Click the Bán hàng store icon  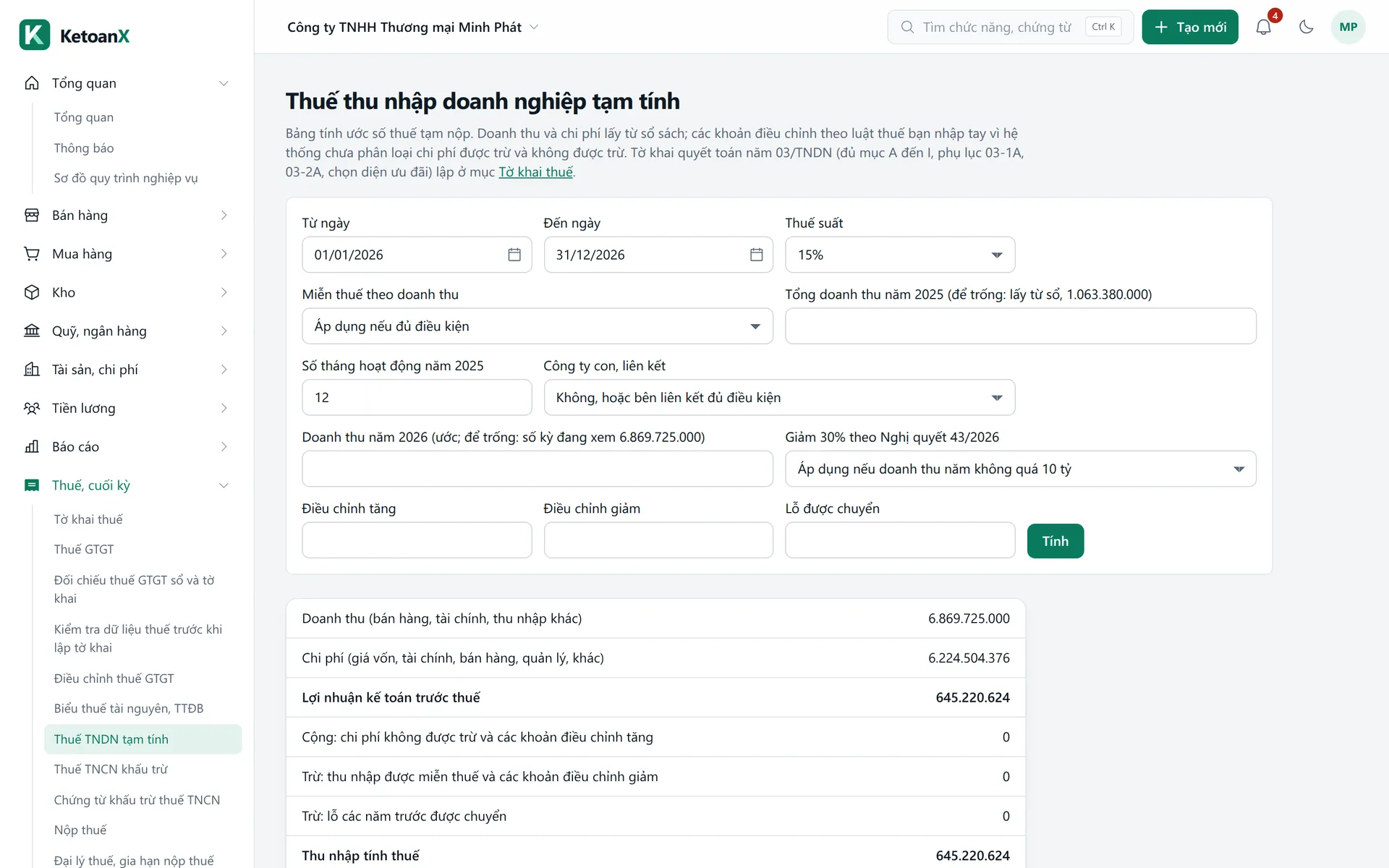click(32, 215)
